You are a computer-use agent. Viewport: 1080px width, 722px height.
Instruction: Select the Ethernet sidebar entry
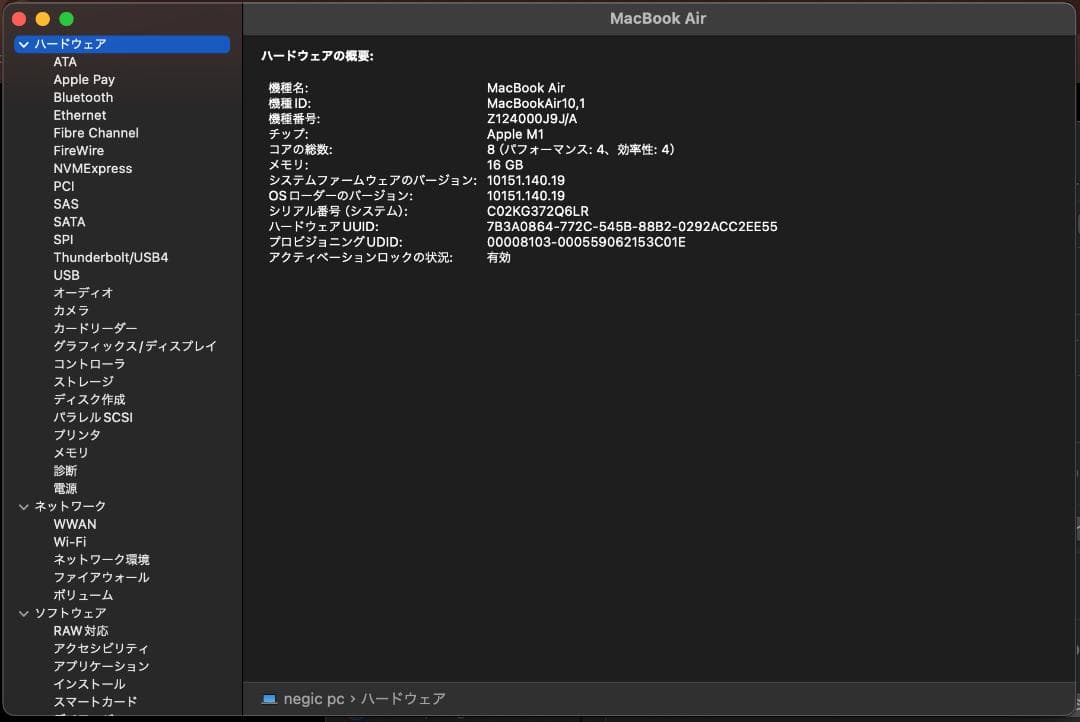[80, 115]
